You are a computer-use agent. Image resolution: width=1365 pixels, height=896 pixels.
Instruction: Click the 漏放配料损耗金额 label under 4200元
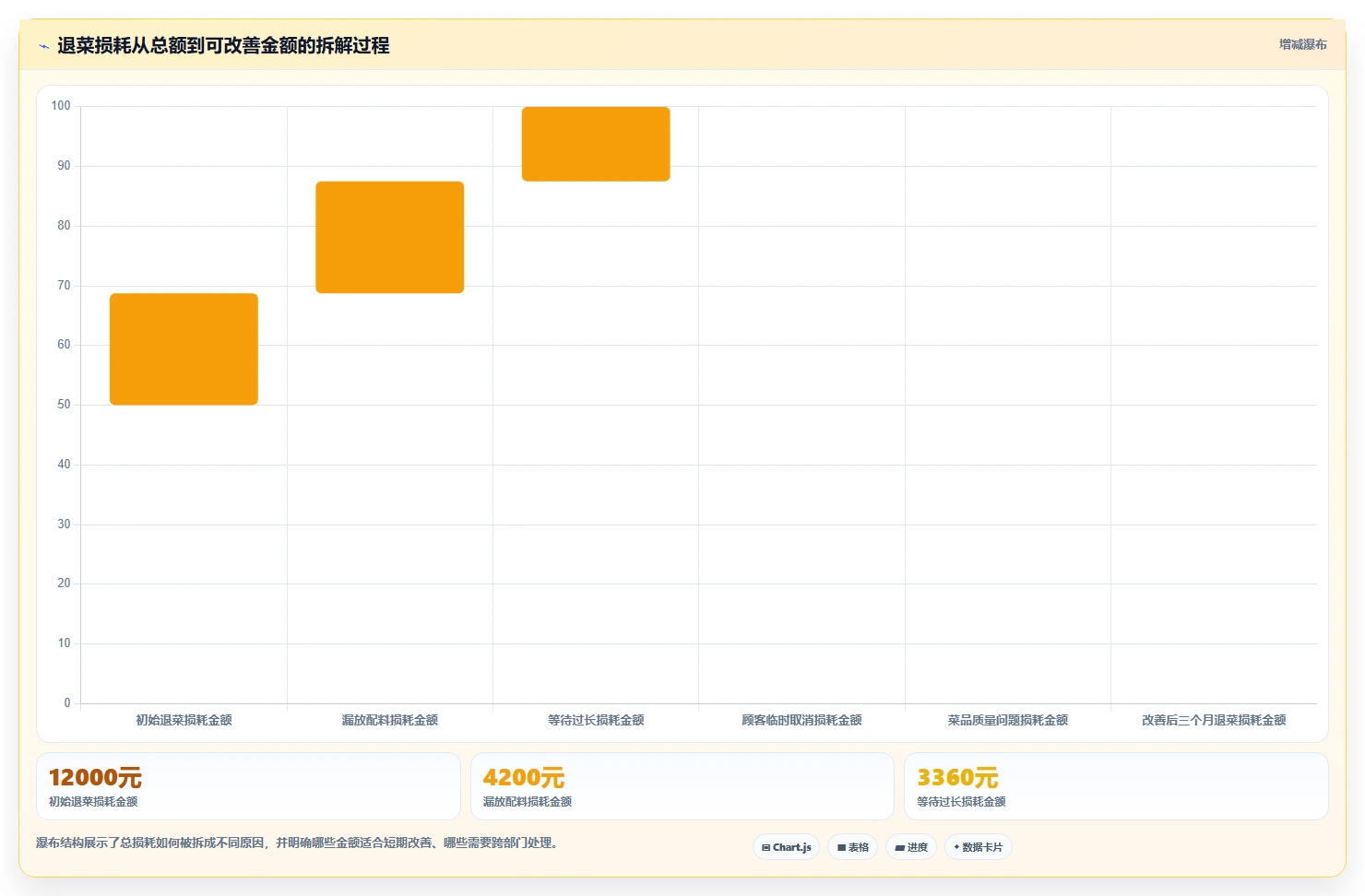[528, 802]
